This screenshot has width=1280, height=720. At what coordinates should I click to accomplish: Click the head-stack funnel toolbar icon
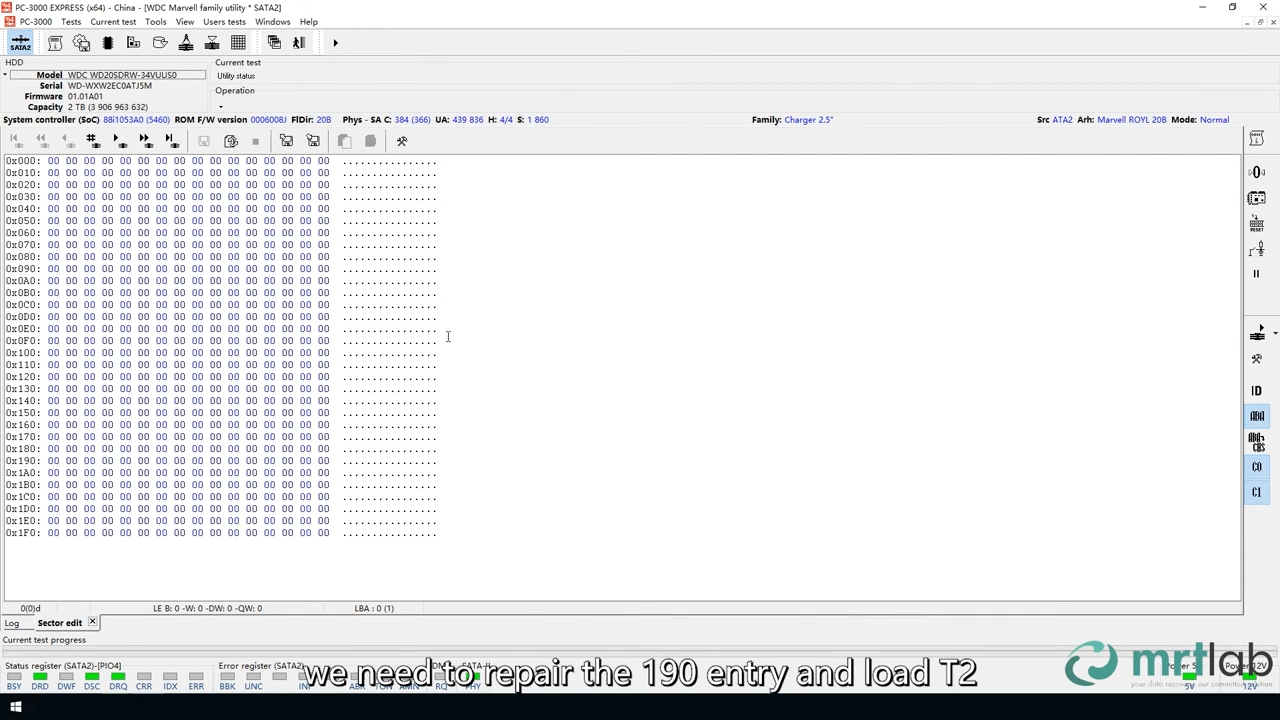pos(212,43)
